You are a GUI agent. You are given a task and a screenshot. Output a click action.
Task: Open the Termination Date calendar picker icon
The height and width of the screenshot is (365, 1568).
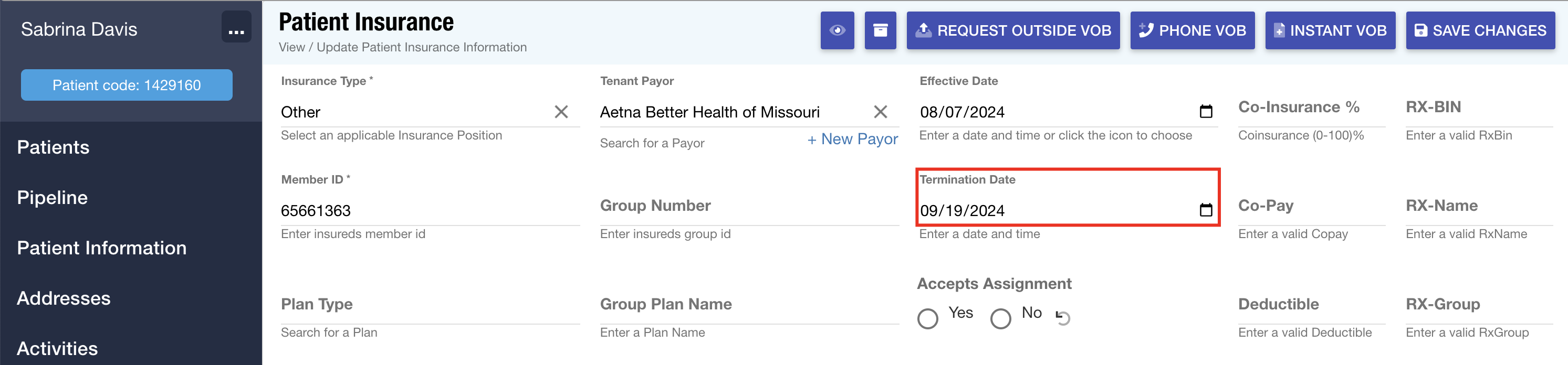[x=1205, y=210]
